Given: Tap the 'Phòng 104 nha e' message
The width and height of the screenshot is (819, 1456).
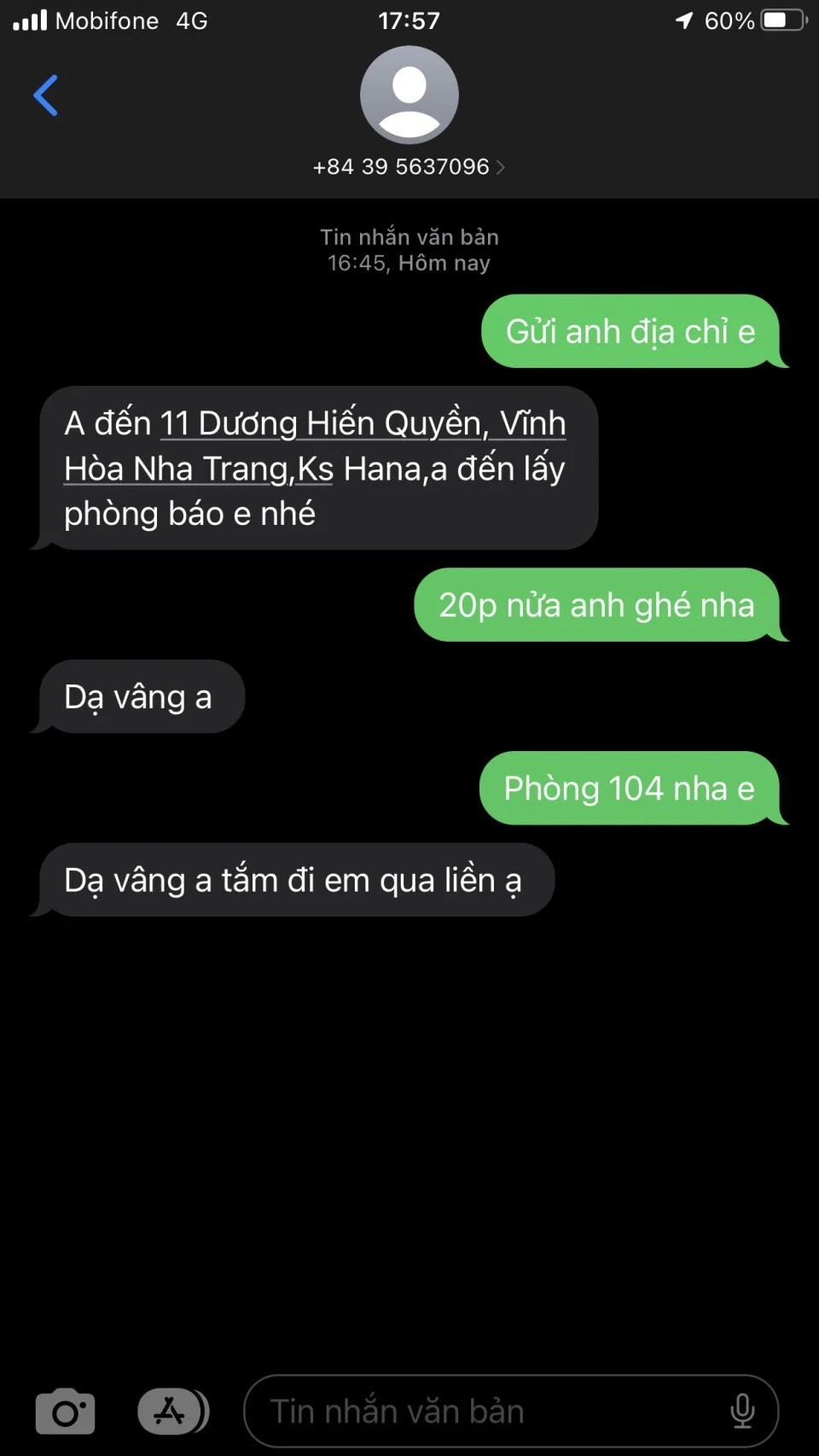Looking at the screenshot, I should pyautogui.click(x=629, y=788).
